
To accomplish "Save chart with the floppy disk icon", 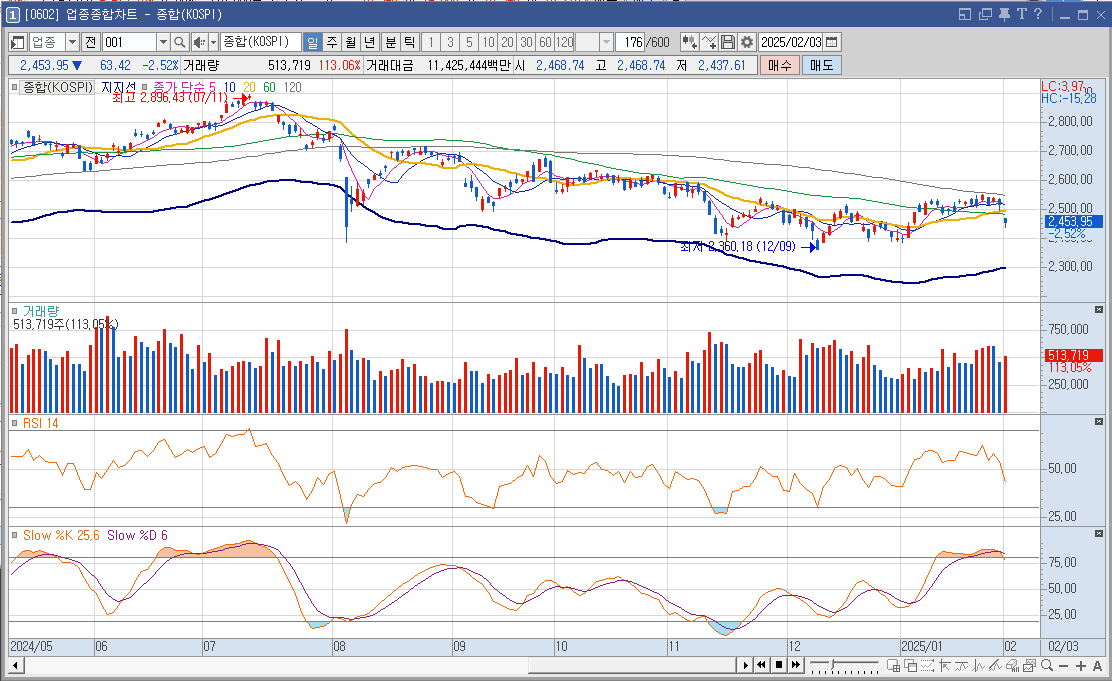I will [x=728, y=43].
